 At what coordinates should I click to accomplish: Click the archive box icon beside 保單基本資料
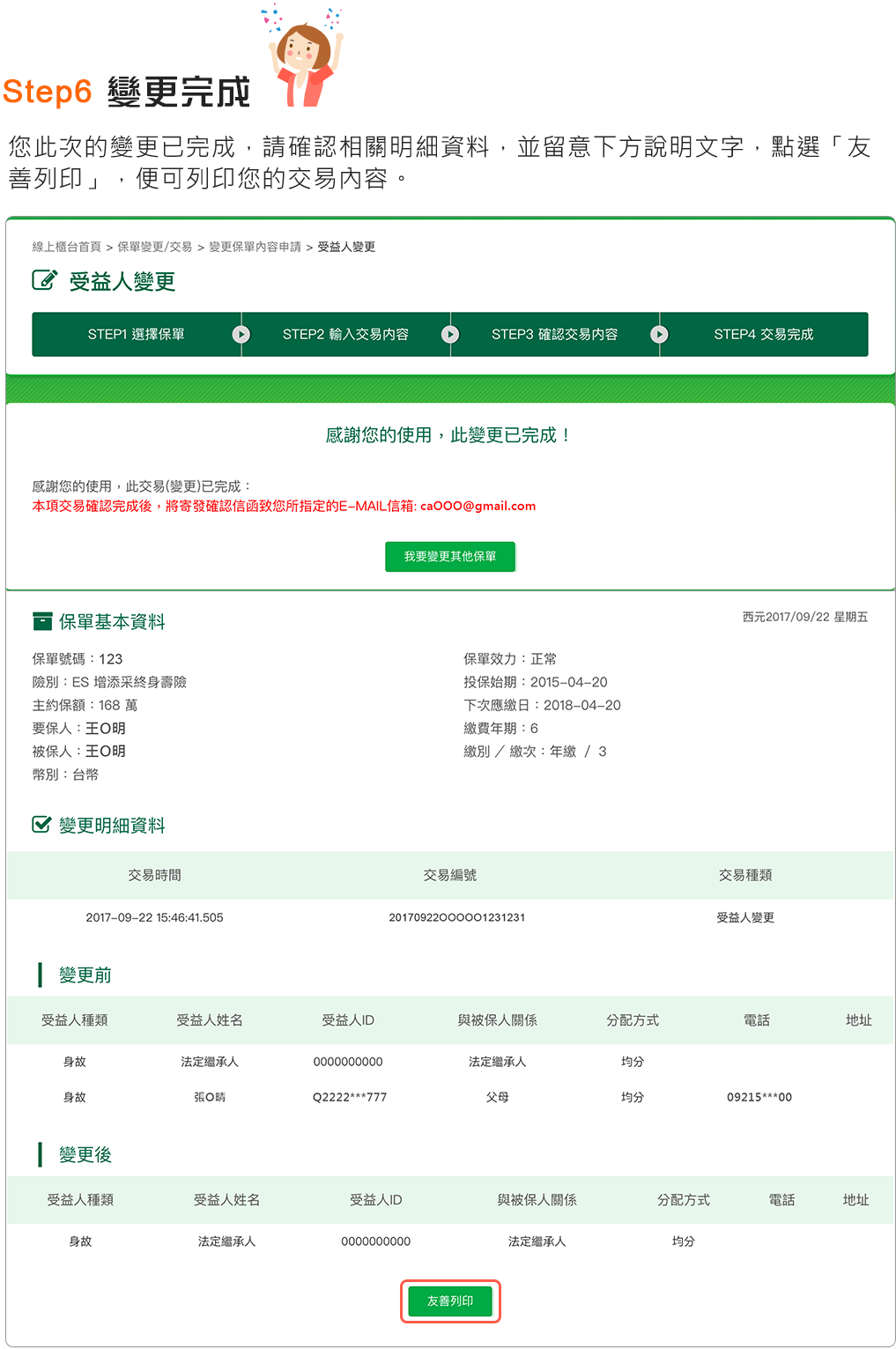(x=42, y=621)
